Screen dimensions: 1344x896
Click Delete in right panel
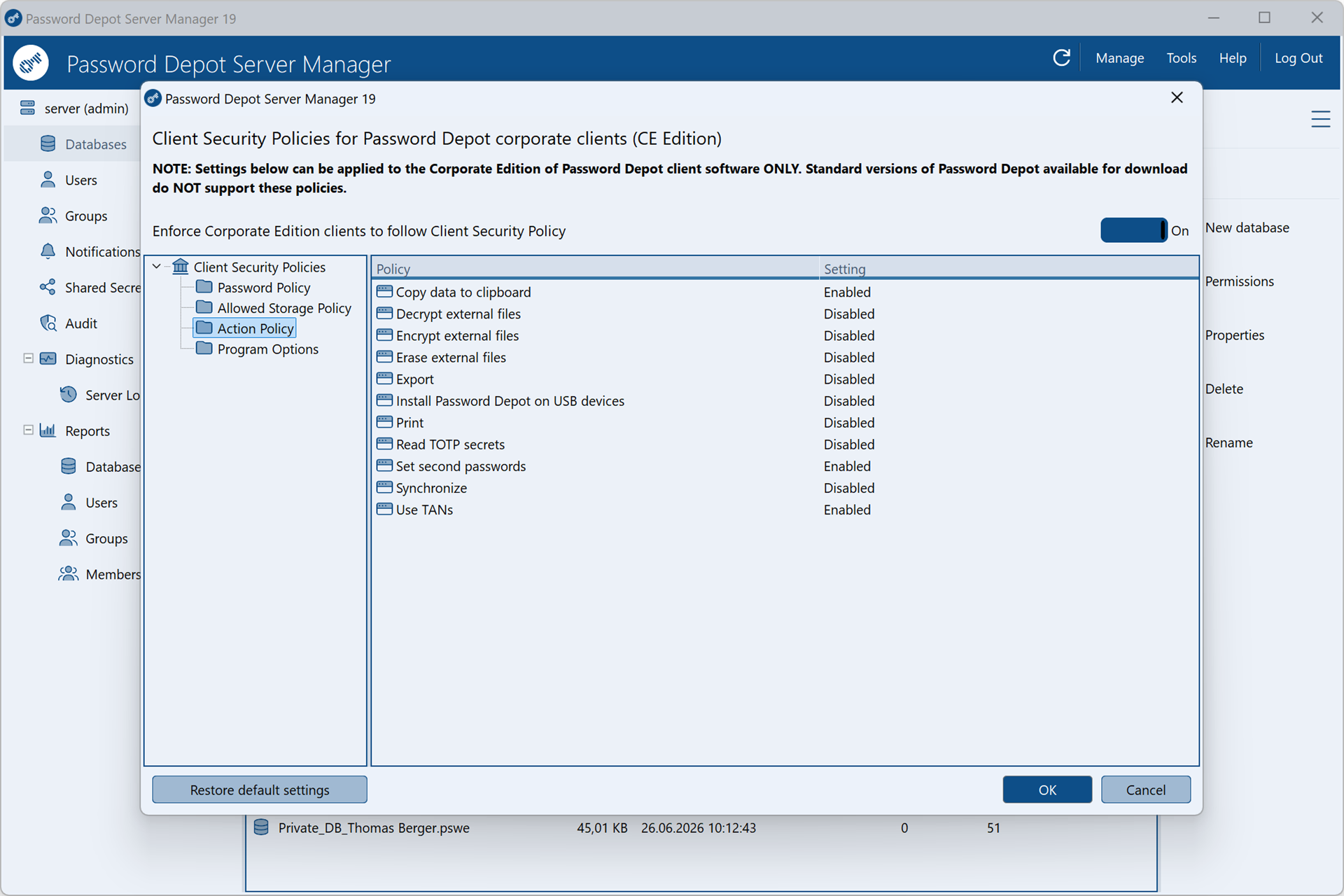1224,389
